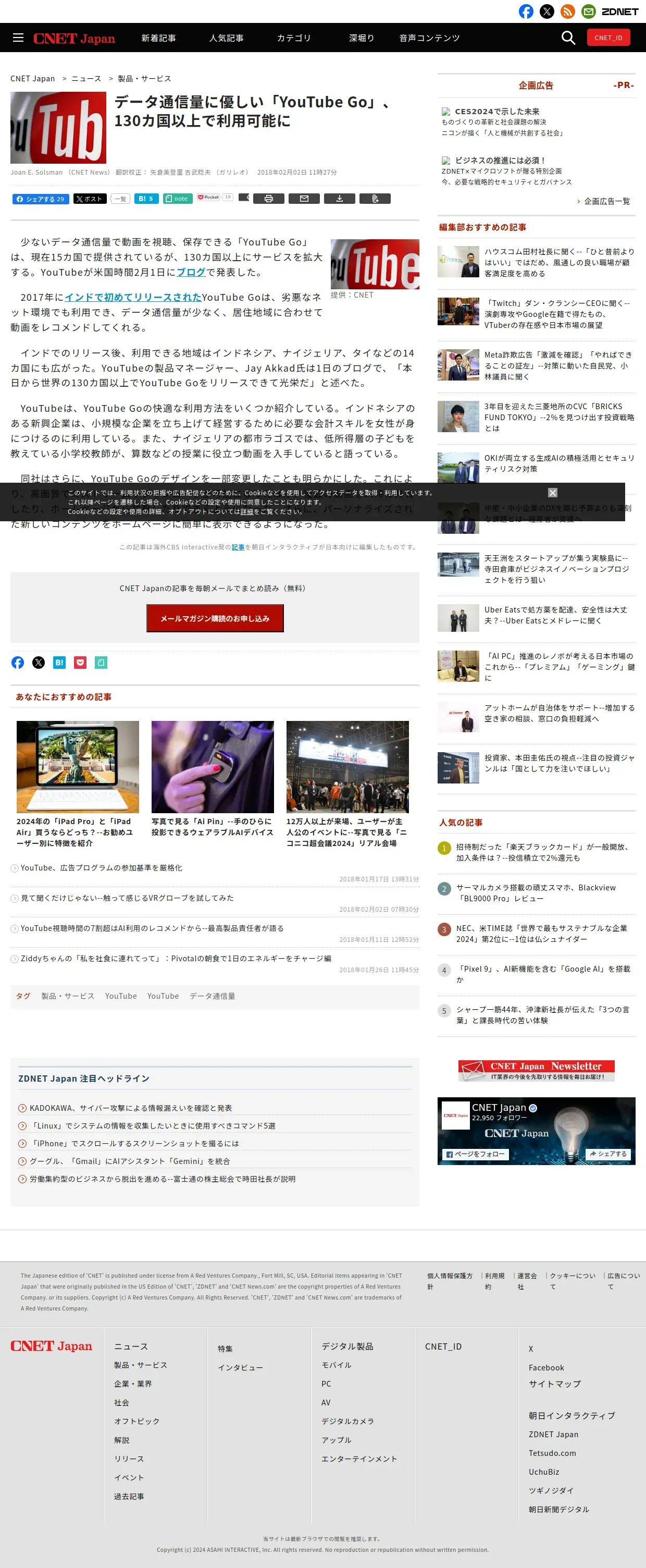Open footer Tetsudo.com link
646x1568 pixels.
coord(552,1453)
